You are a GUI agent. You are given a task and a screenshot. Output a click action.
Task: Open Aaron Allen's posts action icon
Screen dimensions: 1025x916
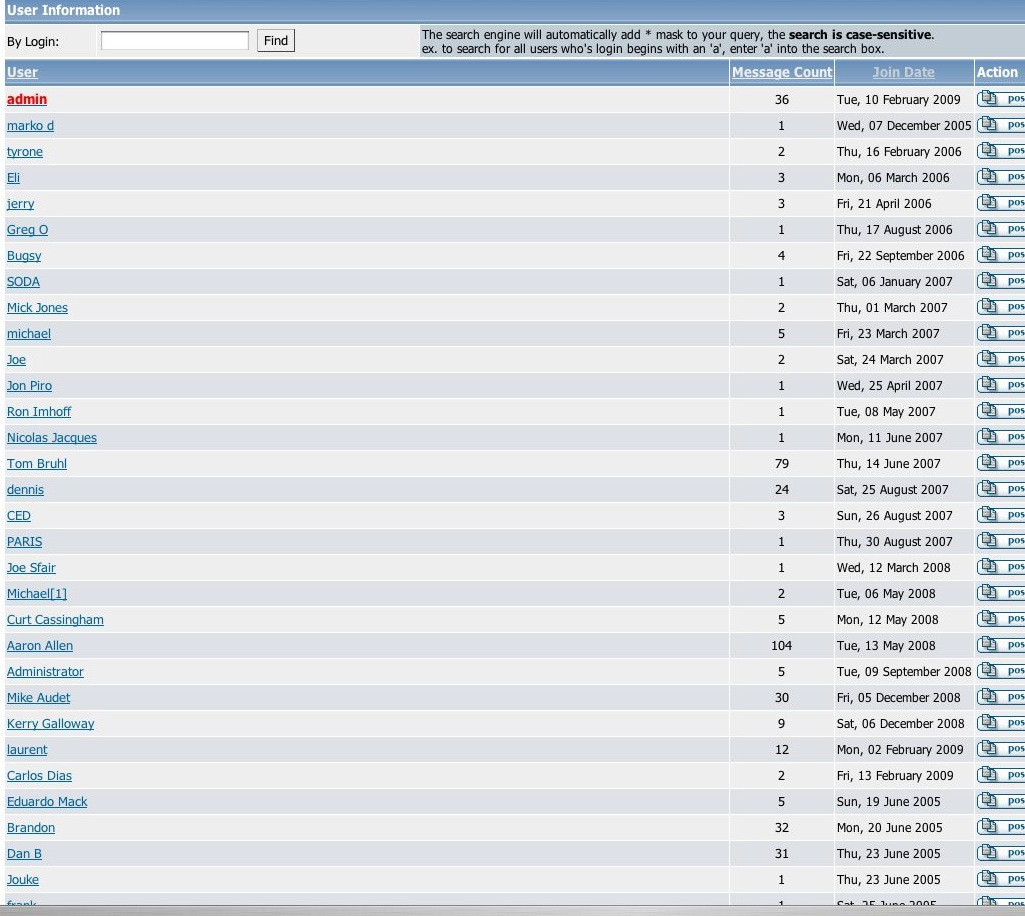tap(1001, 645)
